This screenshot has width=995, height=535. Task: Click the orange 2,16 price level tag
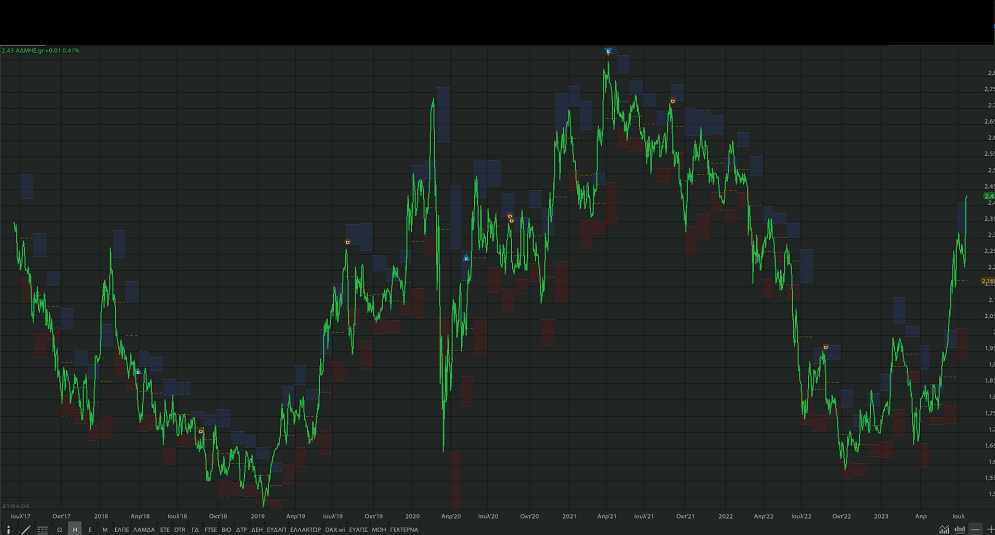tap(988, 281)
